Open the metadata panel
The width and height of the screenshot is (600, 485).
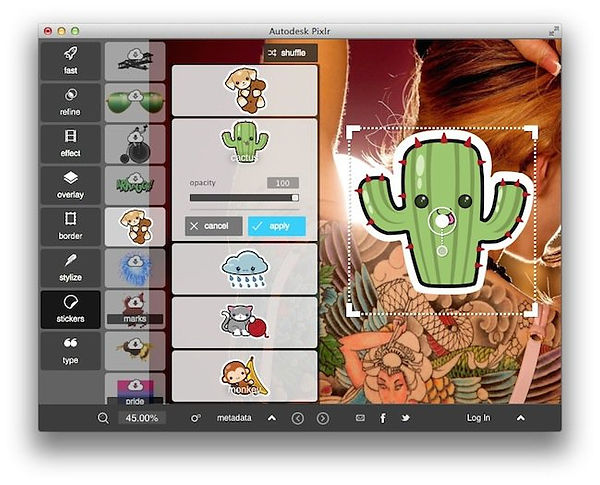pyautogui.click(x=234, y=418)
